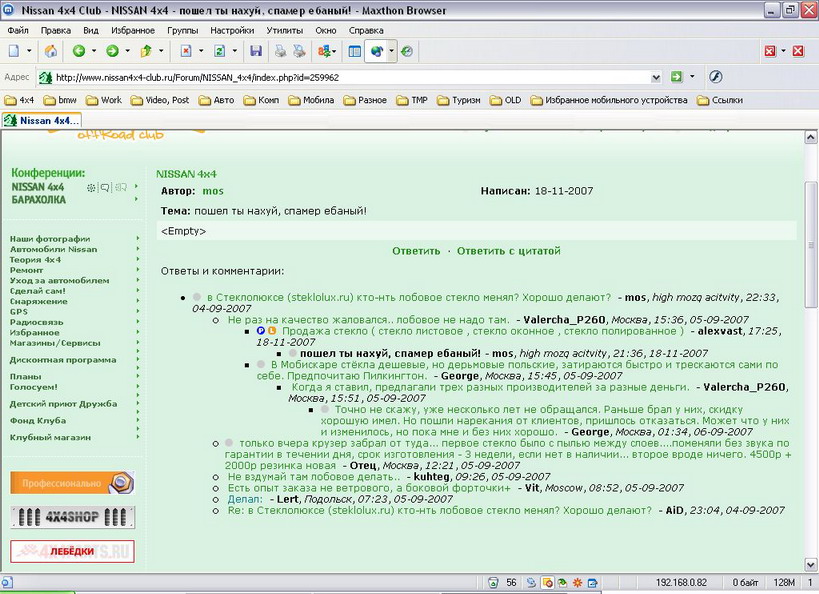Click orange sun icon in status bar
This screenshot has width=819, height=594.
click(578, 583)
